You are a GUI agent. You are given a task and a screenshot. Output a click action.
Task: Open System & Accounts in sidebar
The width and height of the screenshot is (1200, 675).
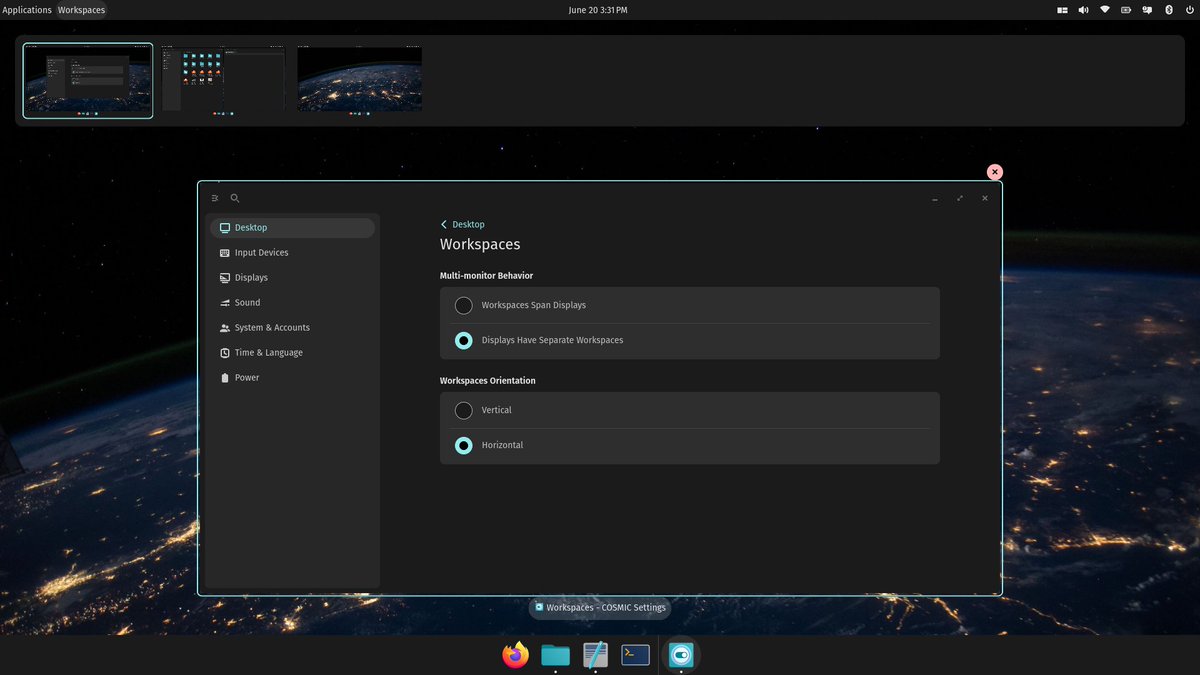click(x=292, y=328)
